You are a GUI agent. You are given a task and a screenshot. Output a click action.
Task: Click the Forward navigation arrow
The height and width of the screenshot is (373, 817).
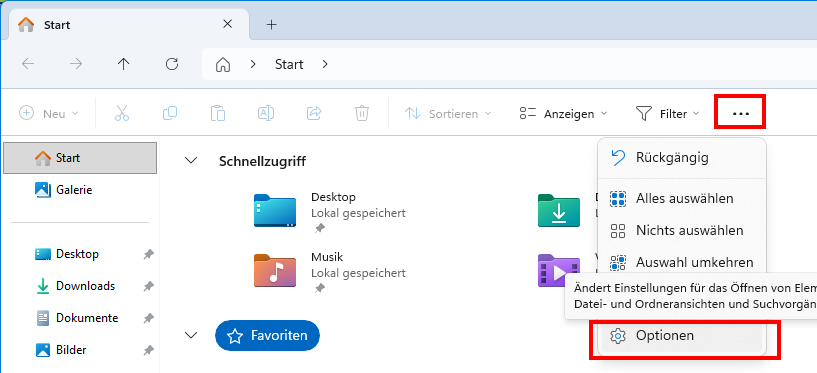click(76, 64)
